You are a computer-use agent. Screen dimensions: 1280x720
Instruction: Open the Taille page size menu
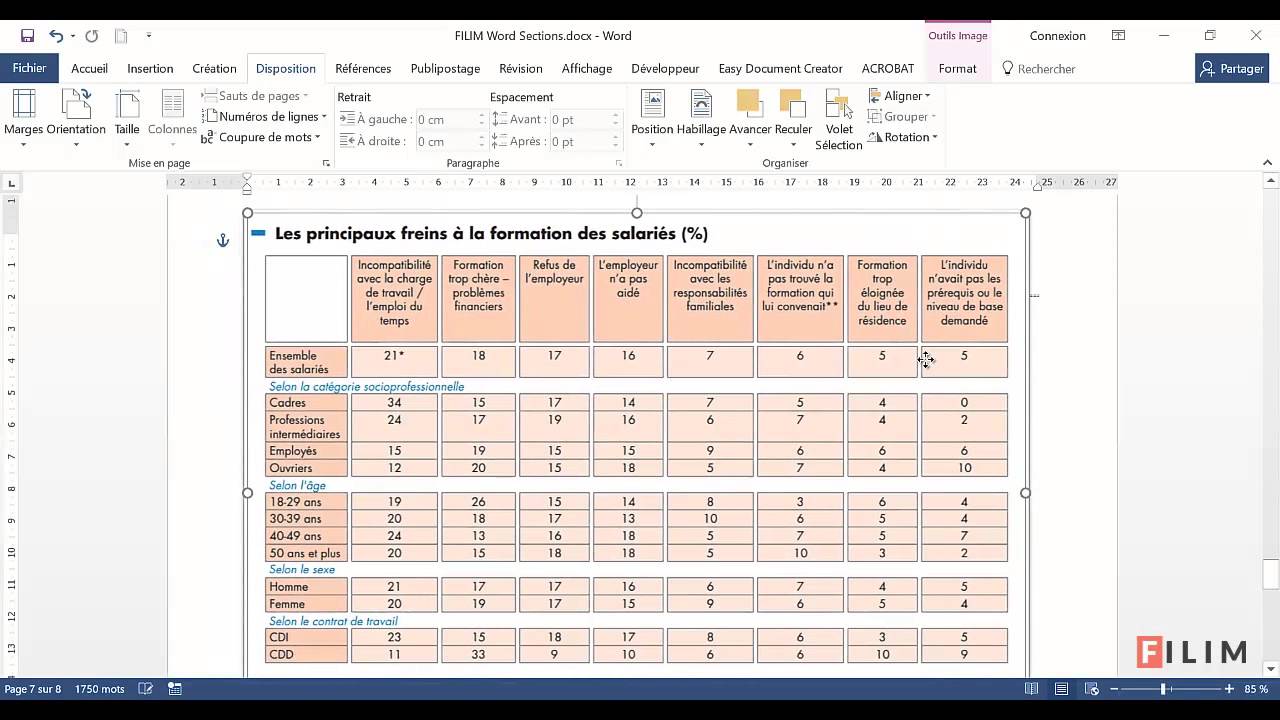click(127, 119)
